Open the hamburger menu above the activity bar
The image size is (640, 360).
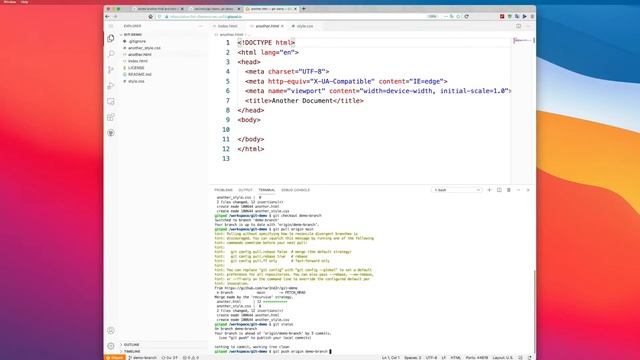coord(111,26)
